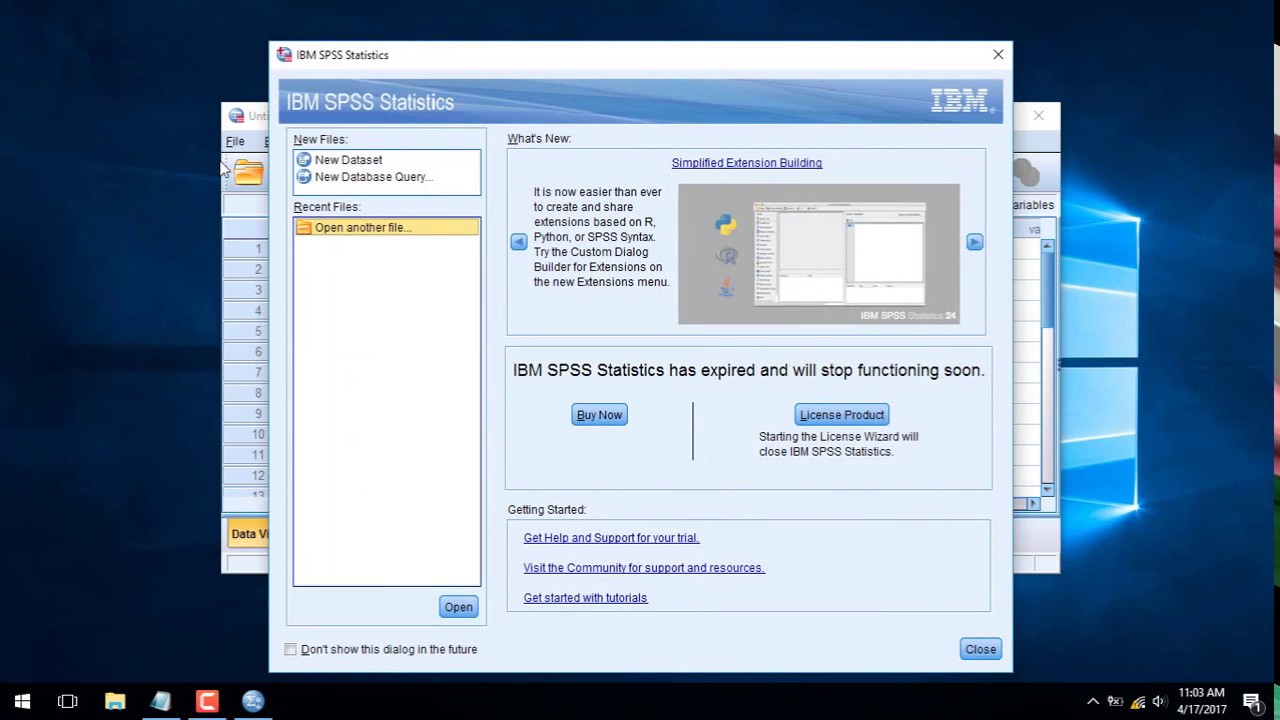
Task: Show previous What's New slide
Action: 519,242
